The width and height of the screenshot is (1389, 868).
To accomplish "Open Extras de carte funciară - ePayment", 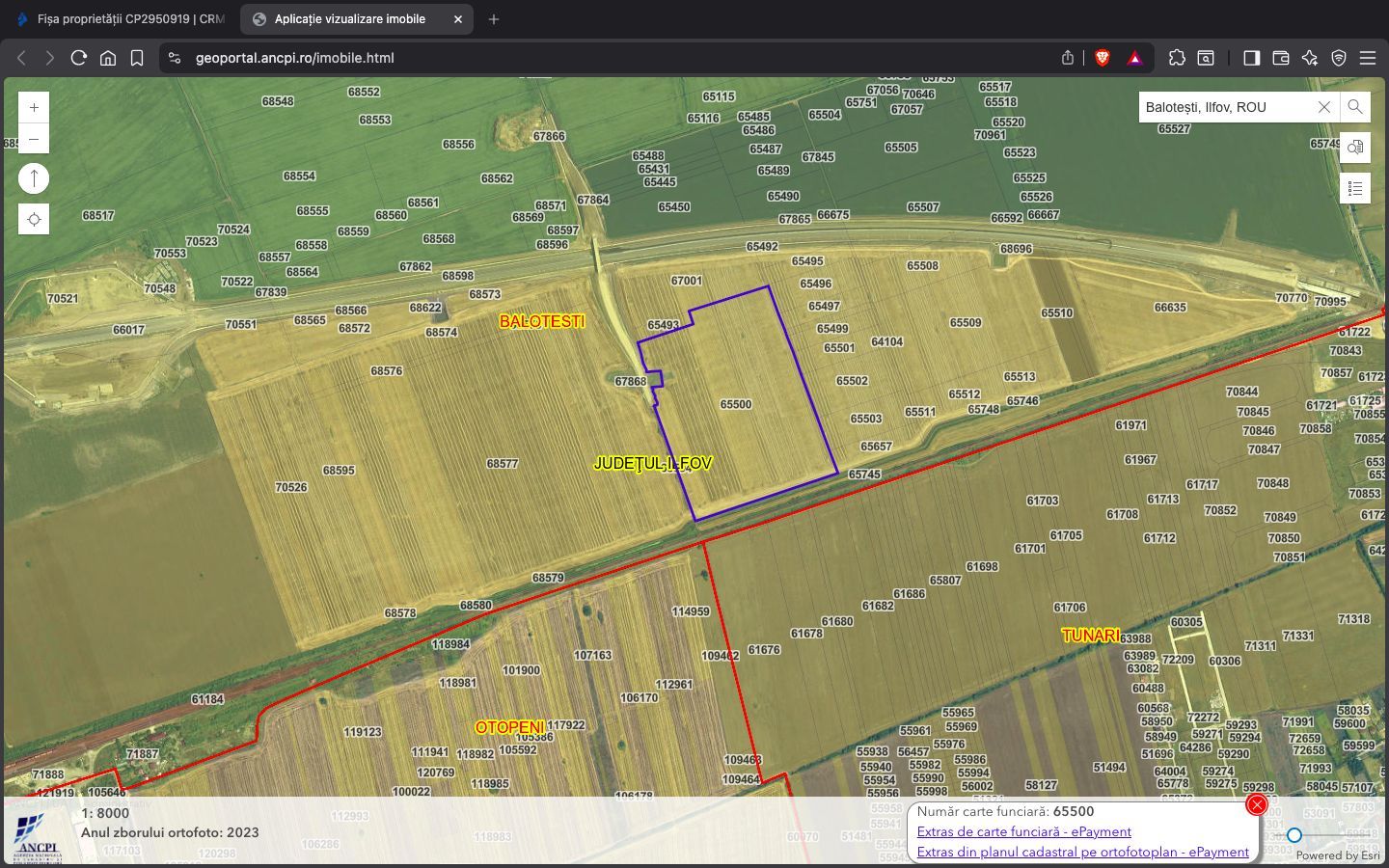I will (x=1024, y=831).
